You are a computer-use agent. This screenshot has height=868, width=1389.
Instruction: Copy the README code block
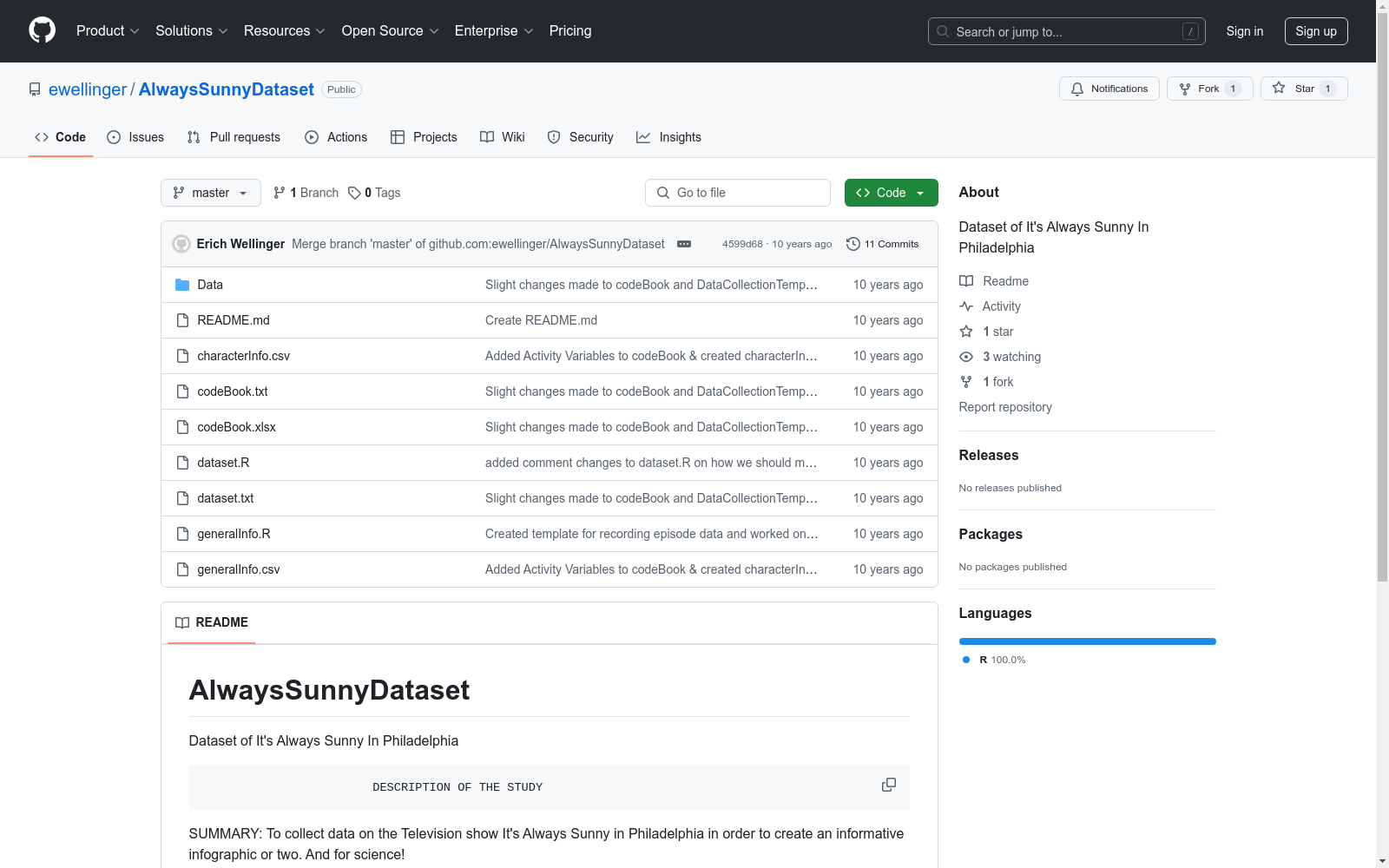889,785
